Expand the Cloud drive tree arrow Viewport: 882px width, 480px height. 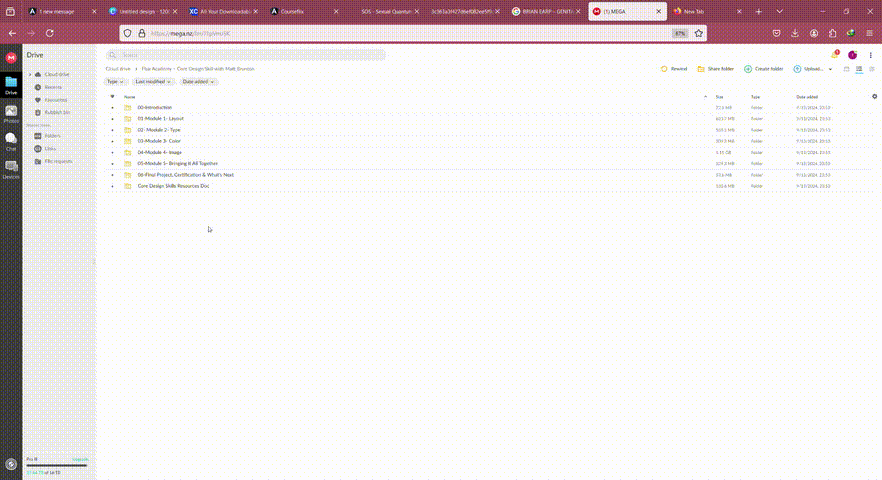pyautogui.click(x=30, y=74)
